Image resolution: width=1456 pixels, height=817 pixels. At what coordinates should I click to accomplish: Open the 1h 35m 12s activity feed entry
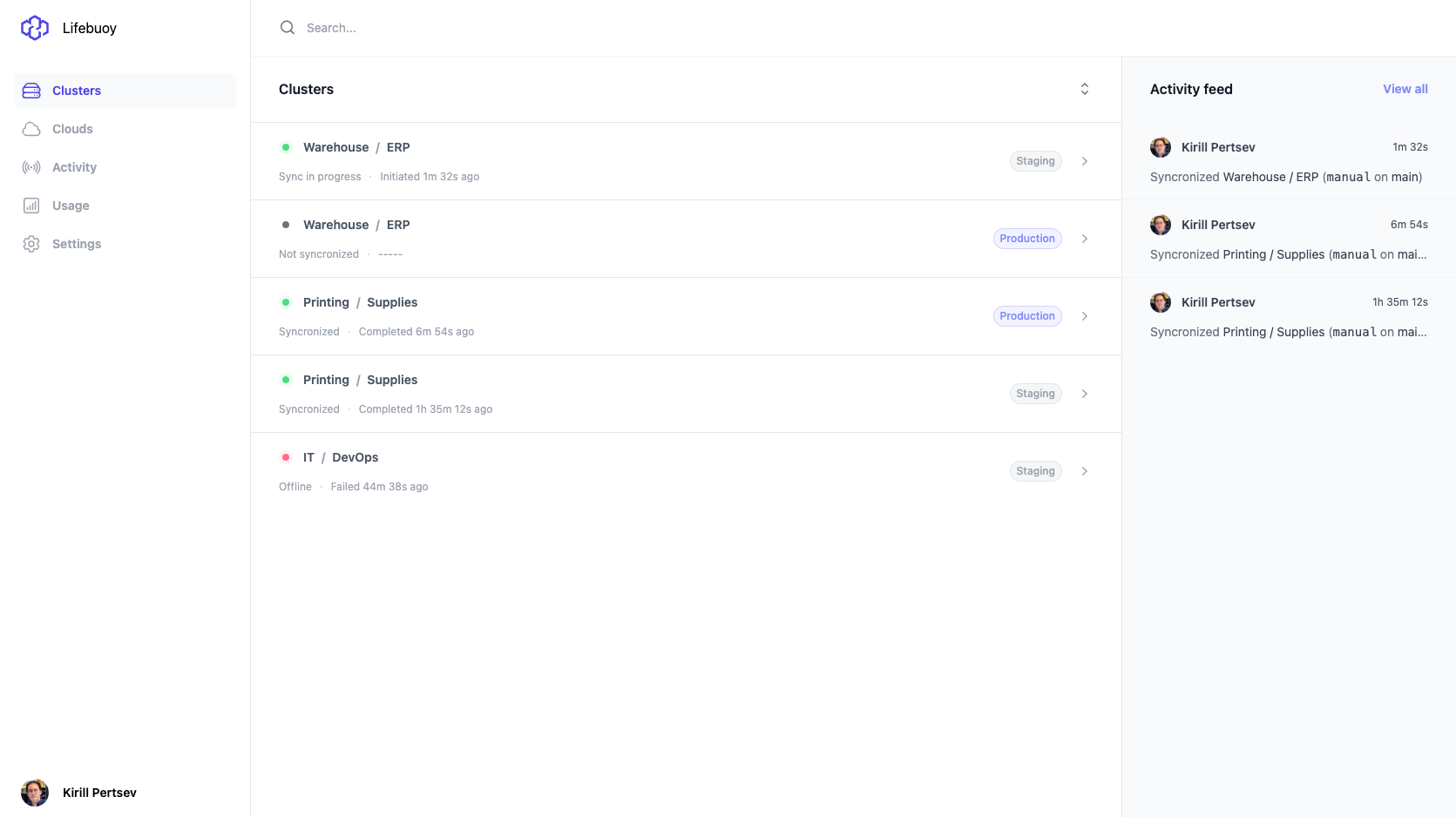click(x=1288, y=317)
